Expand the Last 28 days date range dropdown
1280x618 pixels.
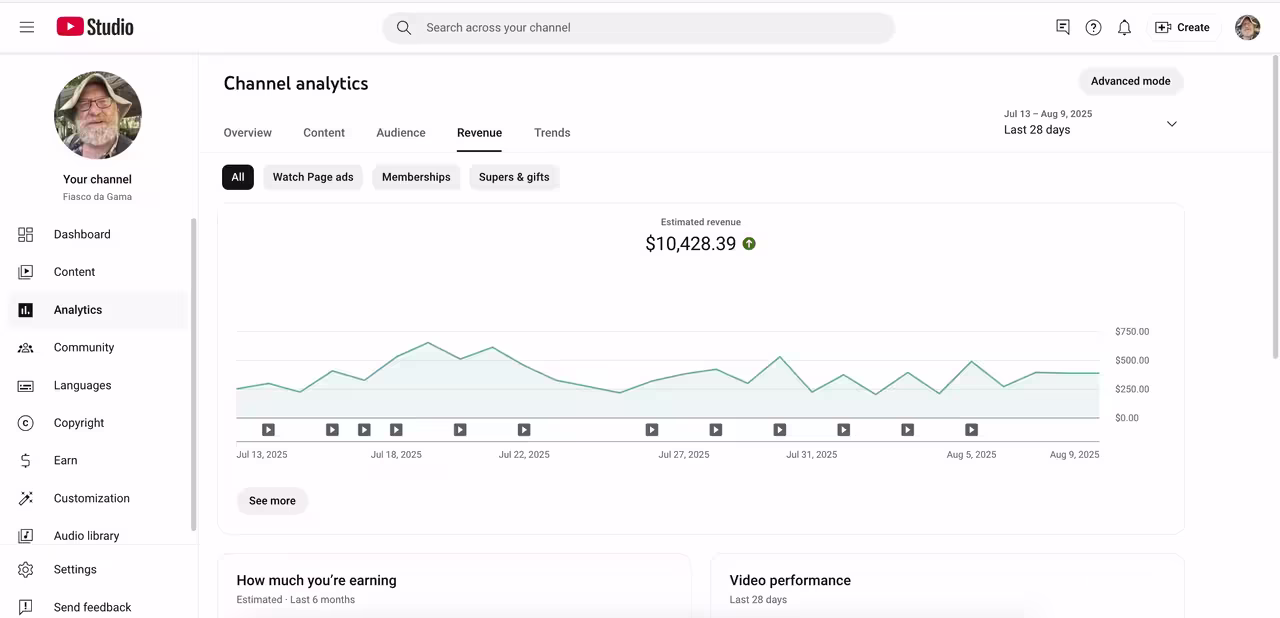pyautogui.click(x=1091, y=123)
